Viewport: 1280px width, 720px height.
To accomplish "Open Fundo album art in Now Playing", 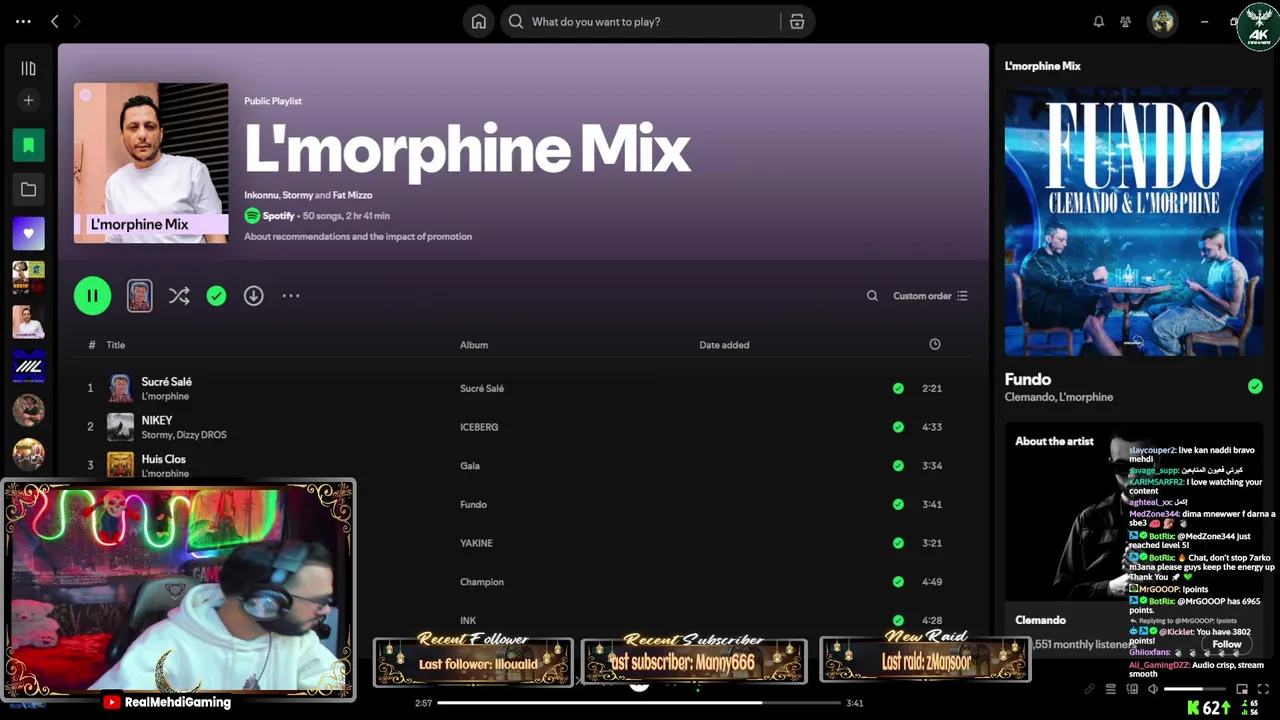I will (x=1134, y=222).
